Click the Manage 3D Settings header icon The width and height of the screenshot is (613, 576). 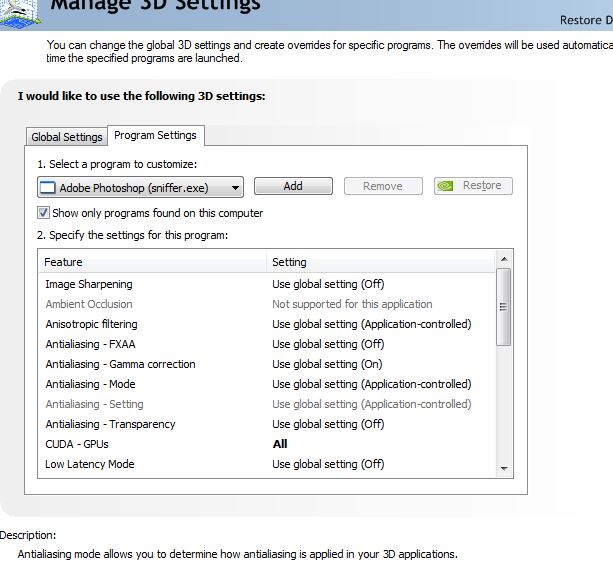coord(20,14)
